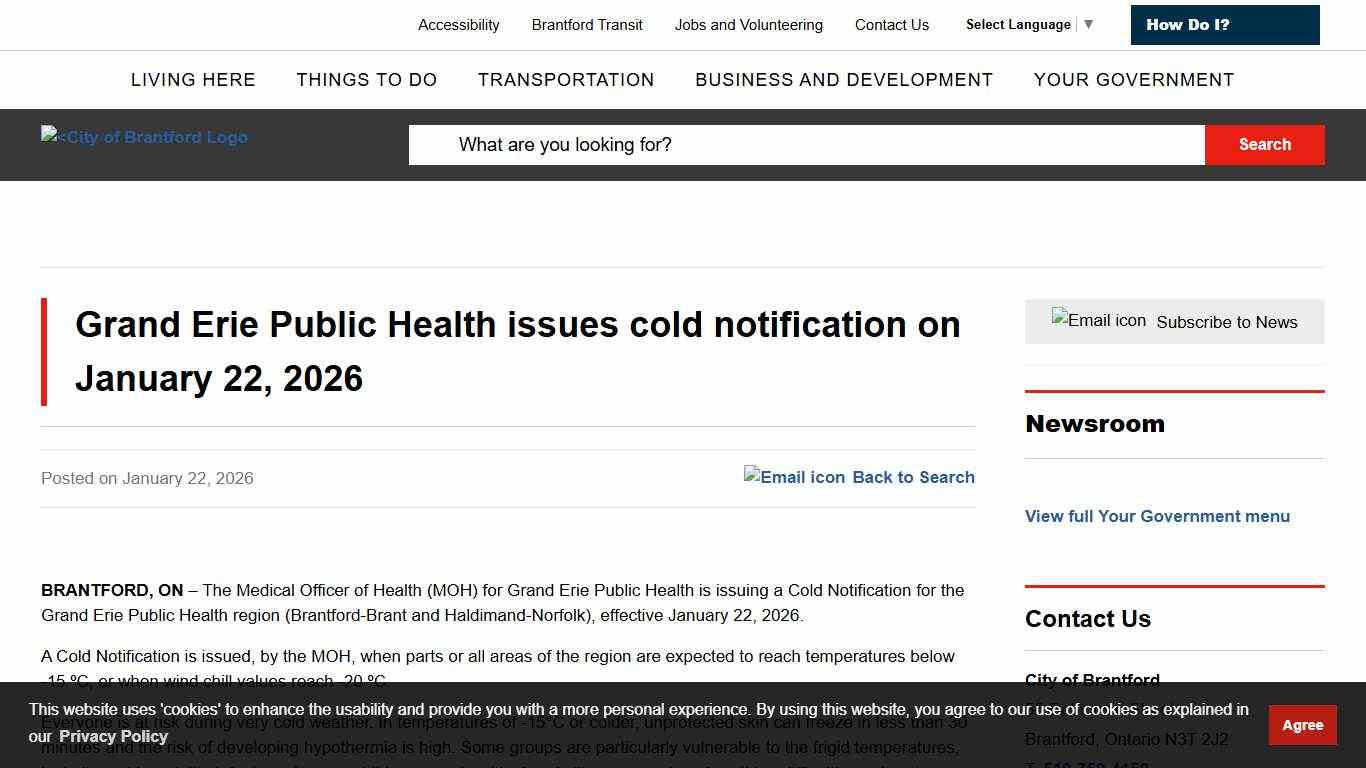Open the Subscribe to News page

coord(1227,322)
